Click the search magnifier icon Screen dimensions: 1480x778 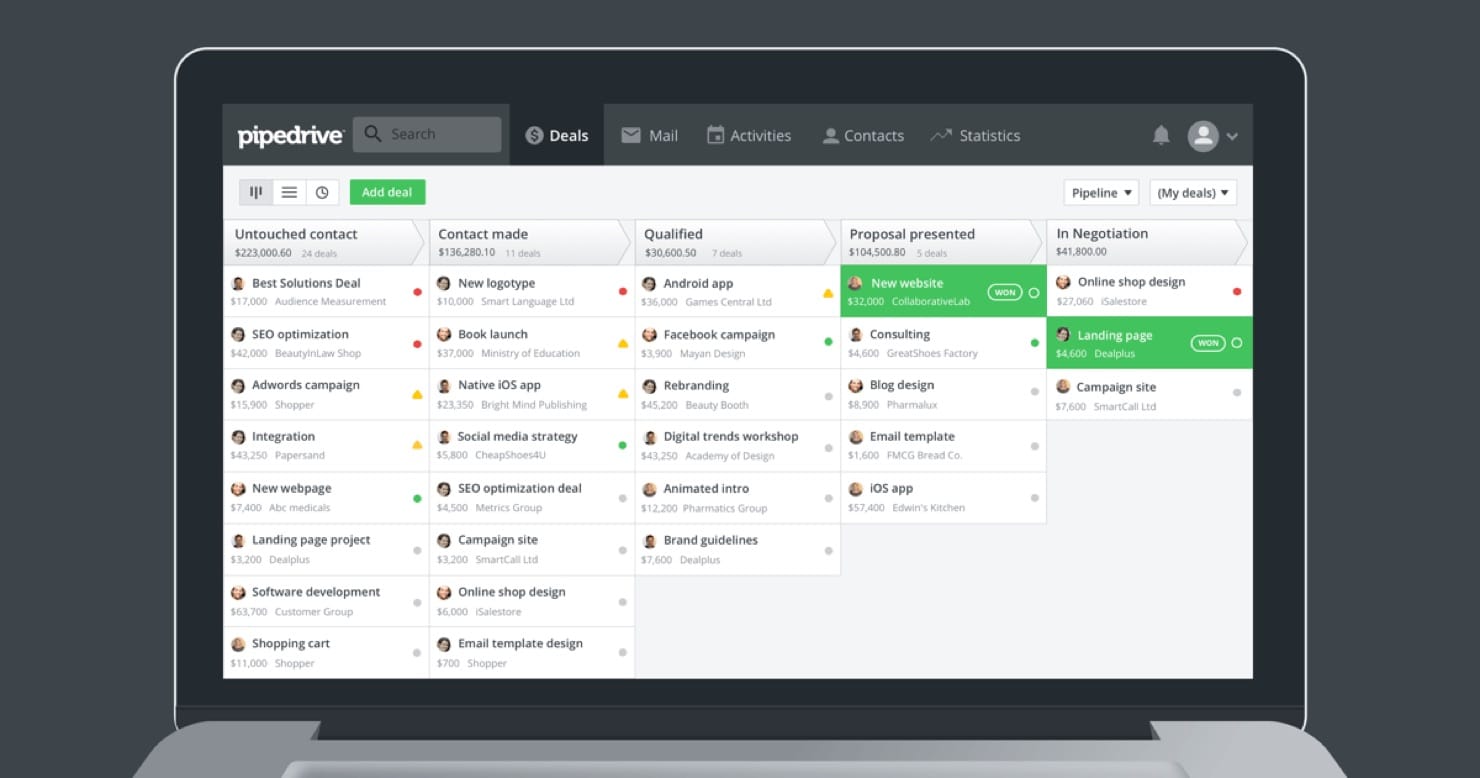(x=373, y=133)
